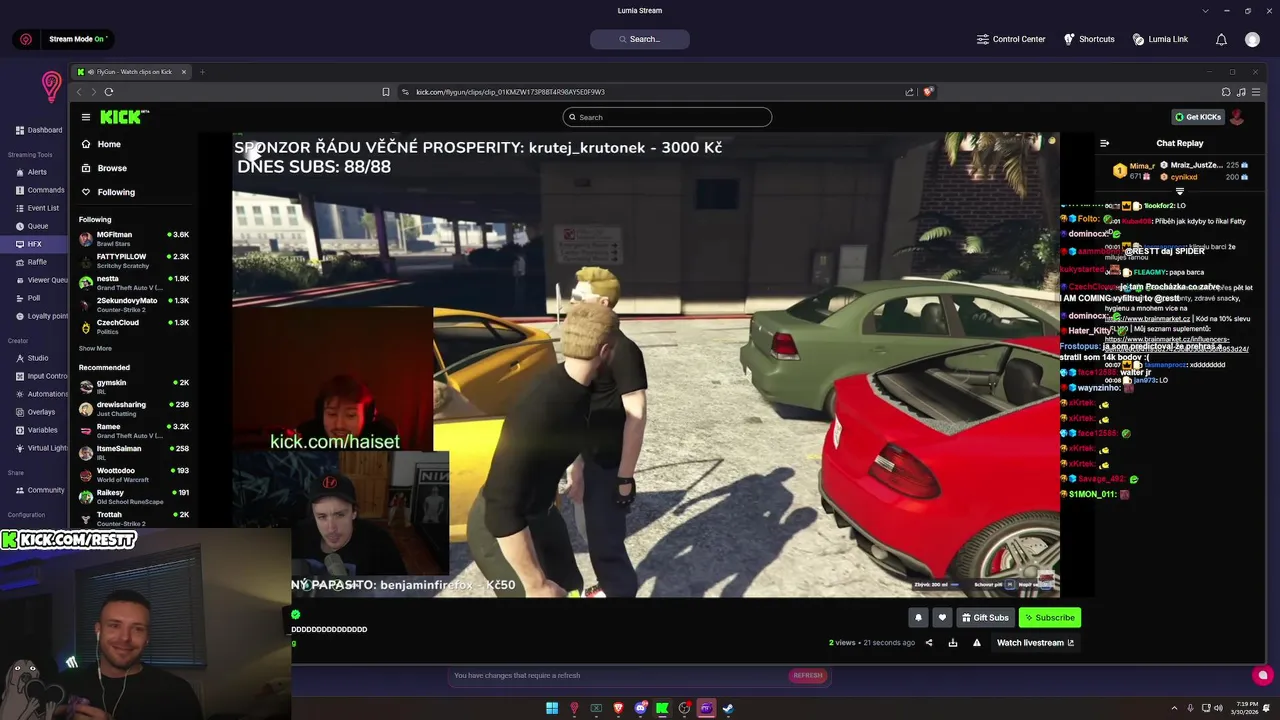Expand Following list with Show More

point(95,349)
